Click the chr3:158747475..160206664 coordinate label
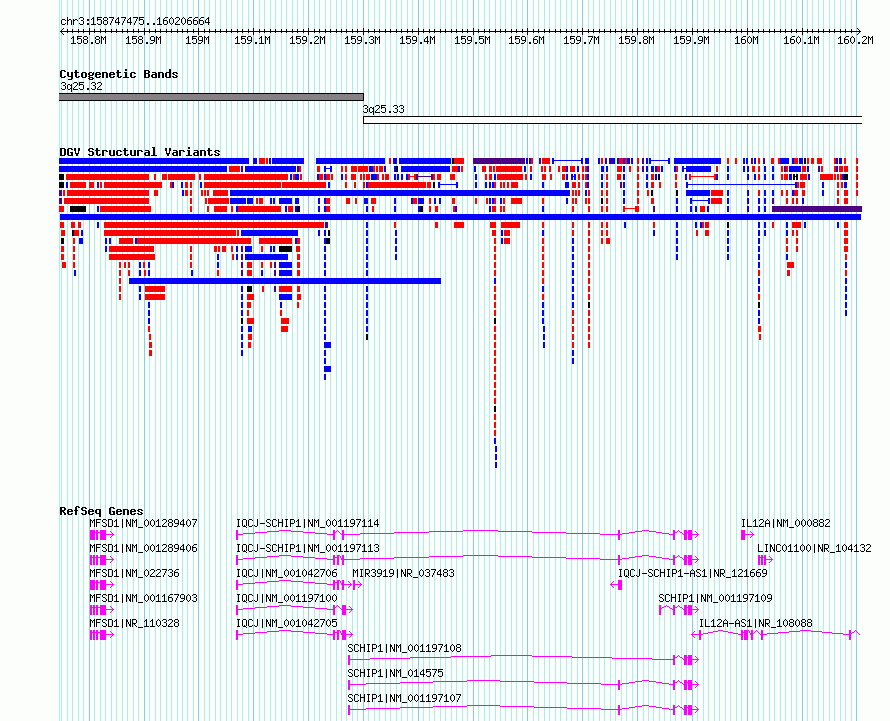Image resolution: width=890 pixels, height=721 pixels. (135, 21)
